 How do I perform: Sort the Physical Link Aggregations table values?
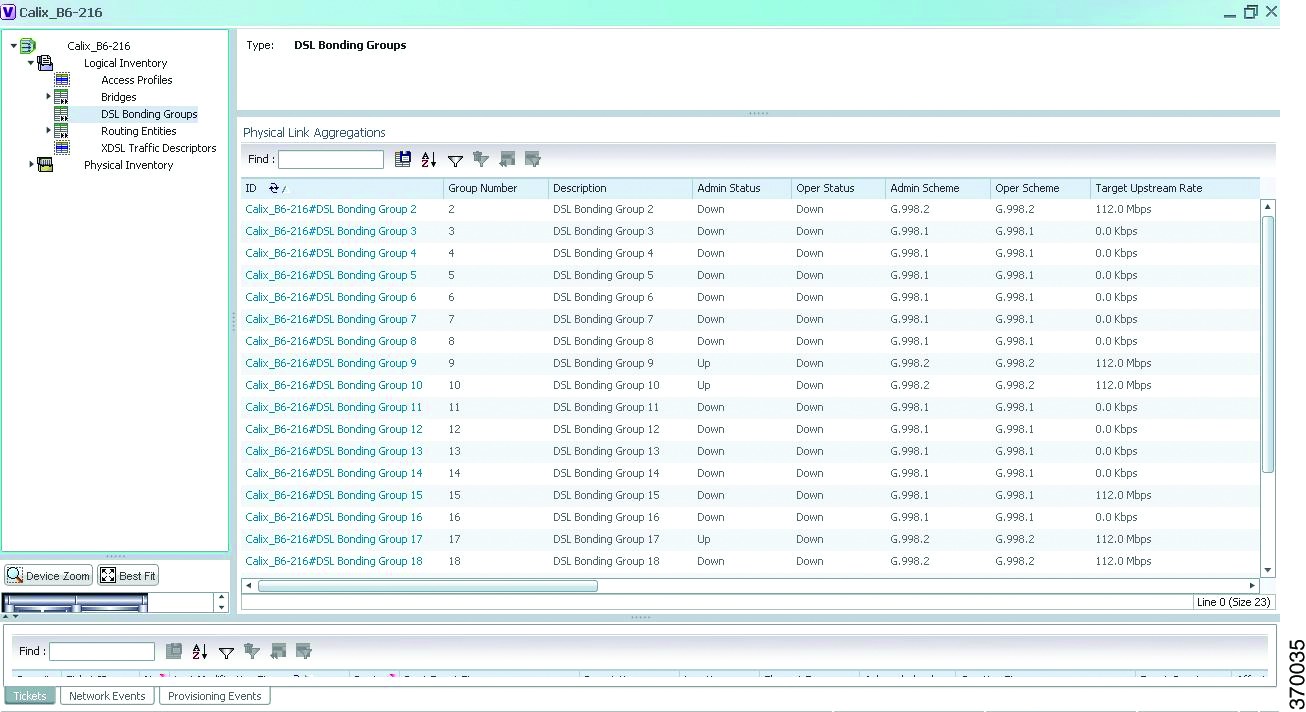click(429, 159)
